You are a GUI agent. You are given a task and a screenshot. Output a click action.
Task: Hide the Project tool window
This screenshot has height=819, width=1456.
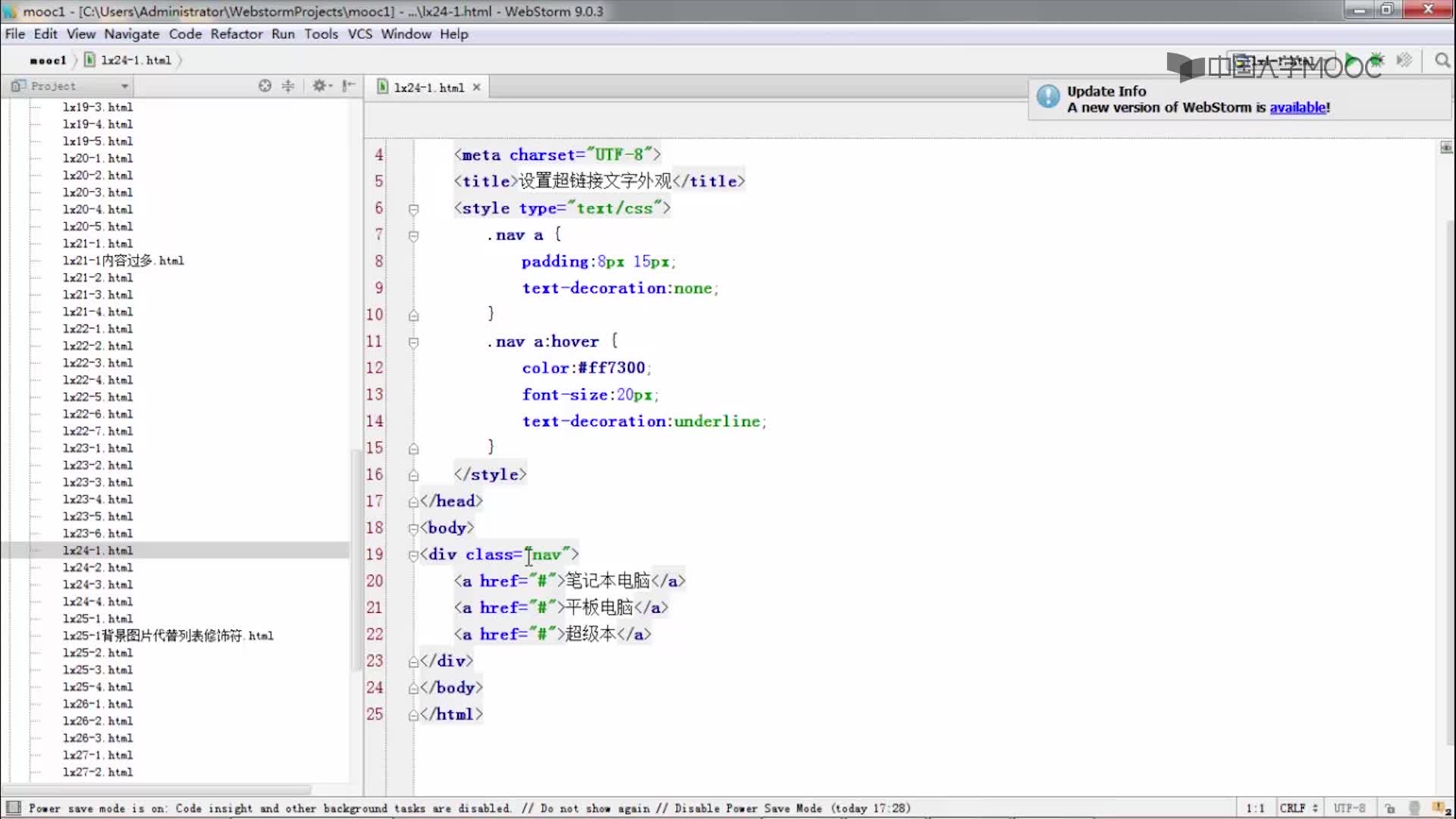348,86
